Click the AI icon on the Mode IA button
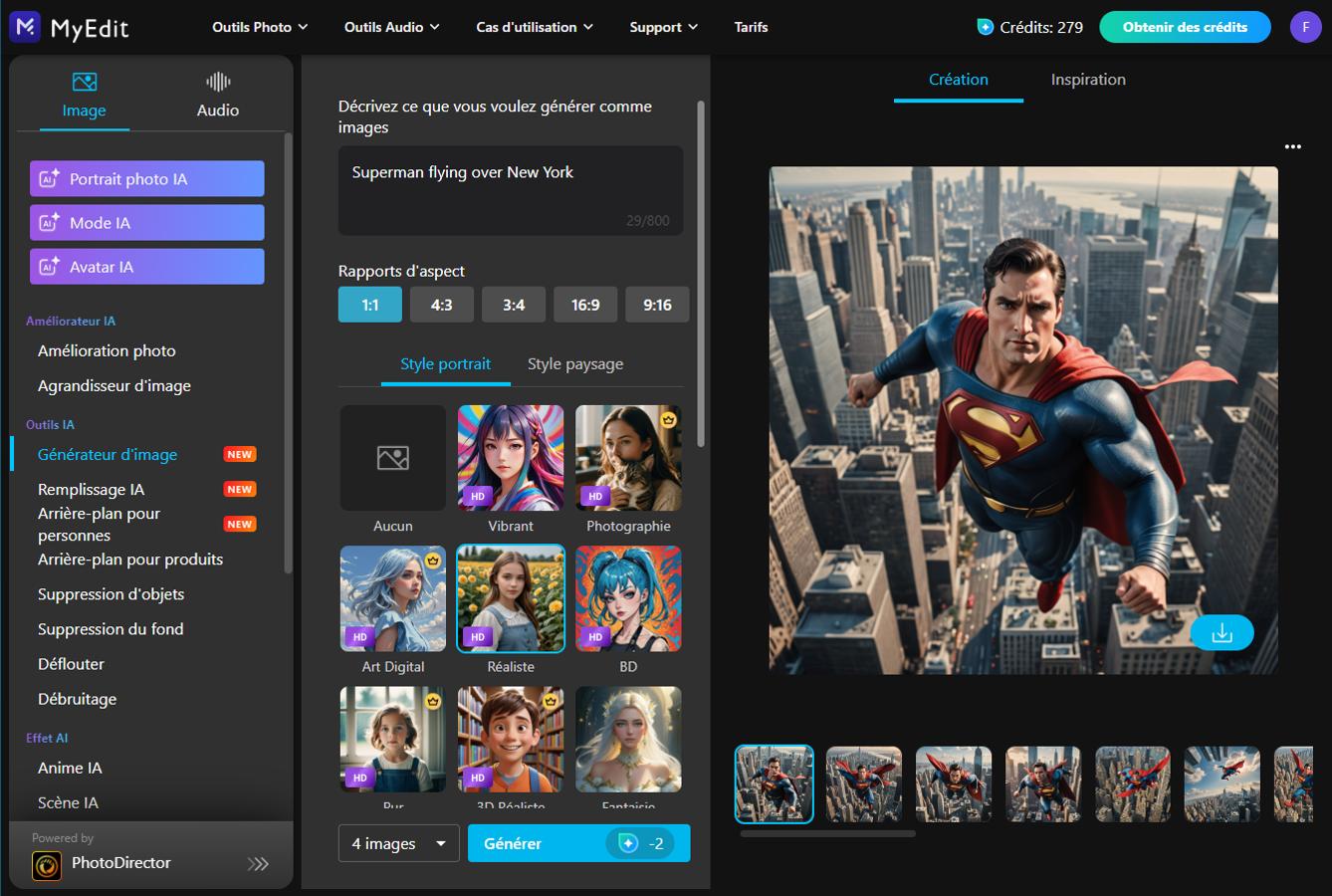The image size is (1332, 896). (49, 223)
